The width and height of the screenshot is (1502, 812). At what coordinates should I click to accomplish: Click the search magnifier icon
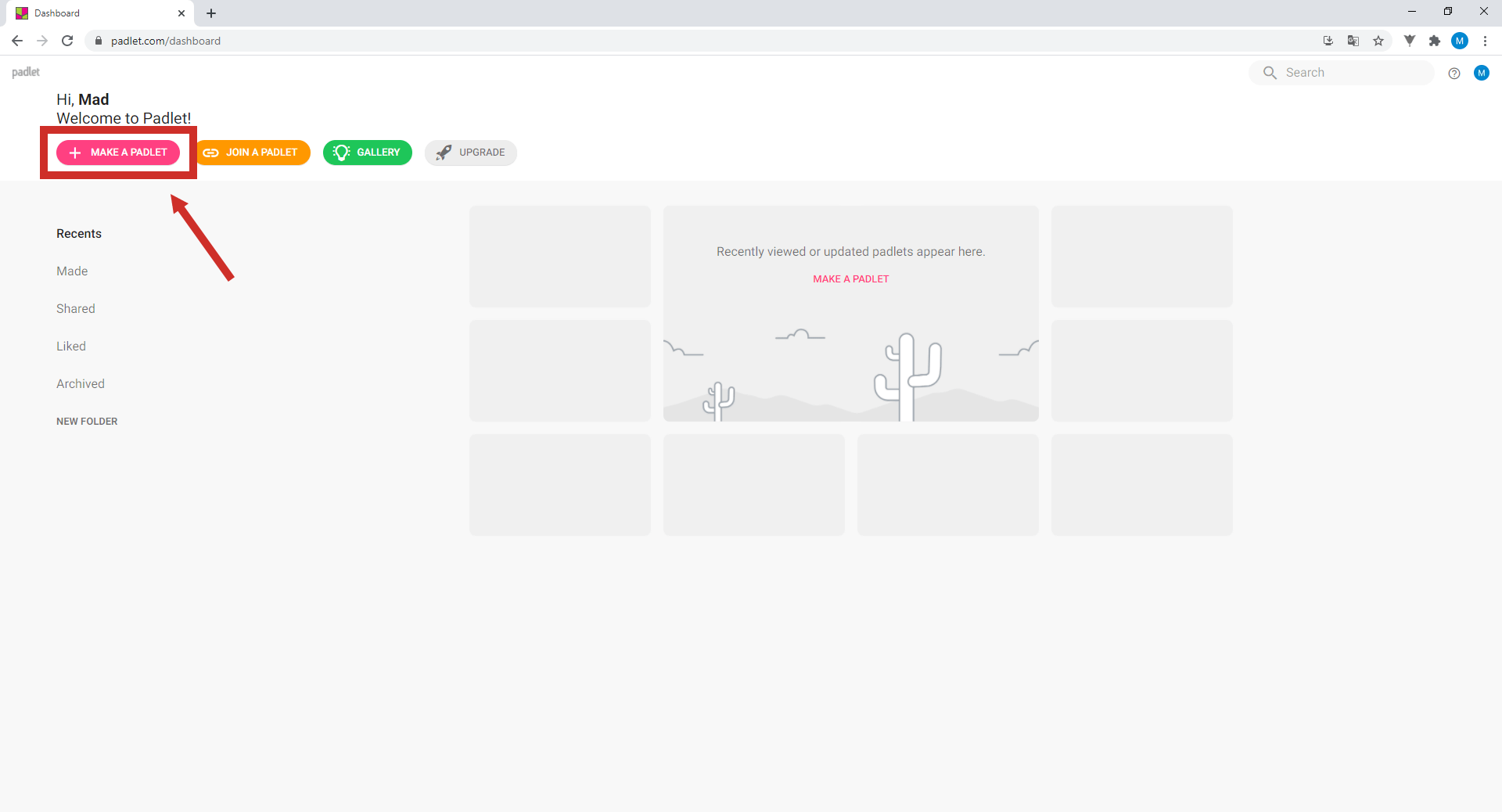coord(1270,73)
